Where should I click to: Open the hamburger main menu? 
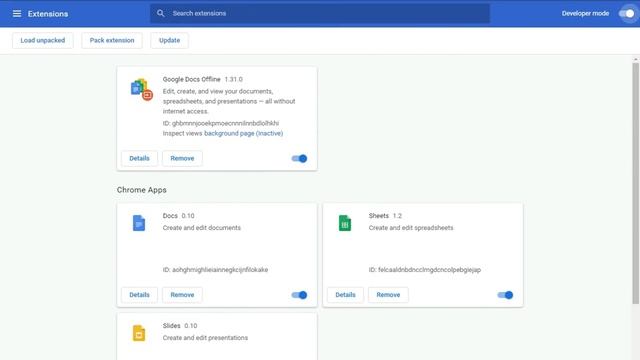tap(17, 13)
